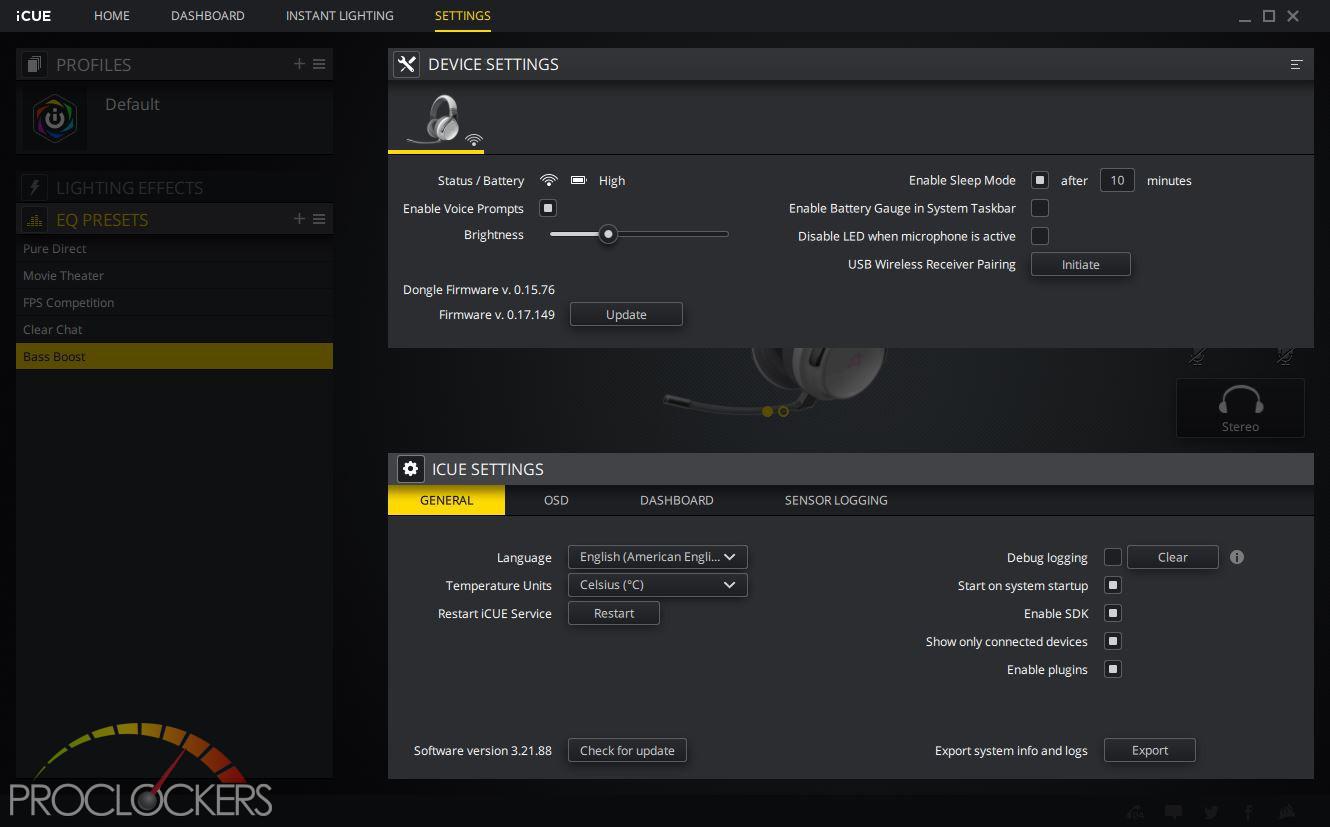Select the Movie Theater EQ preset
The height and width of the screenshot is (827, 1330).
[174, 276]
